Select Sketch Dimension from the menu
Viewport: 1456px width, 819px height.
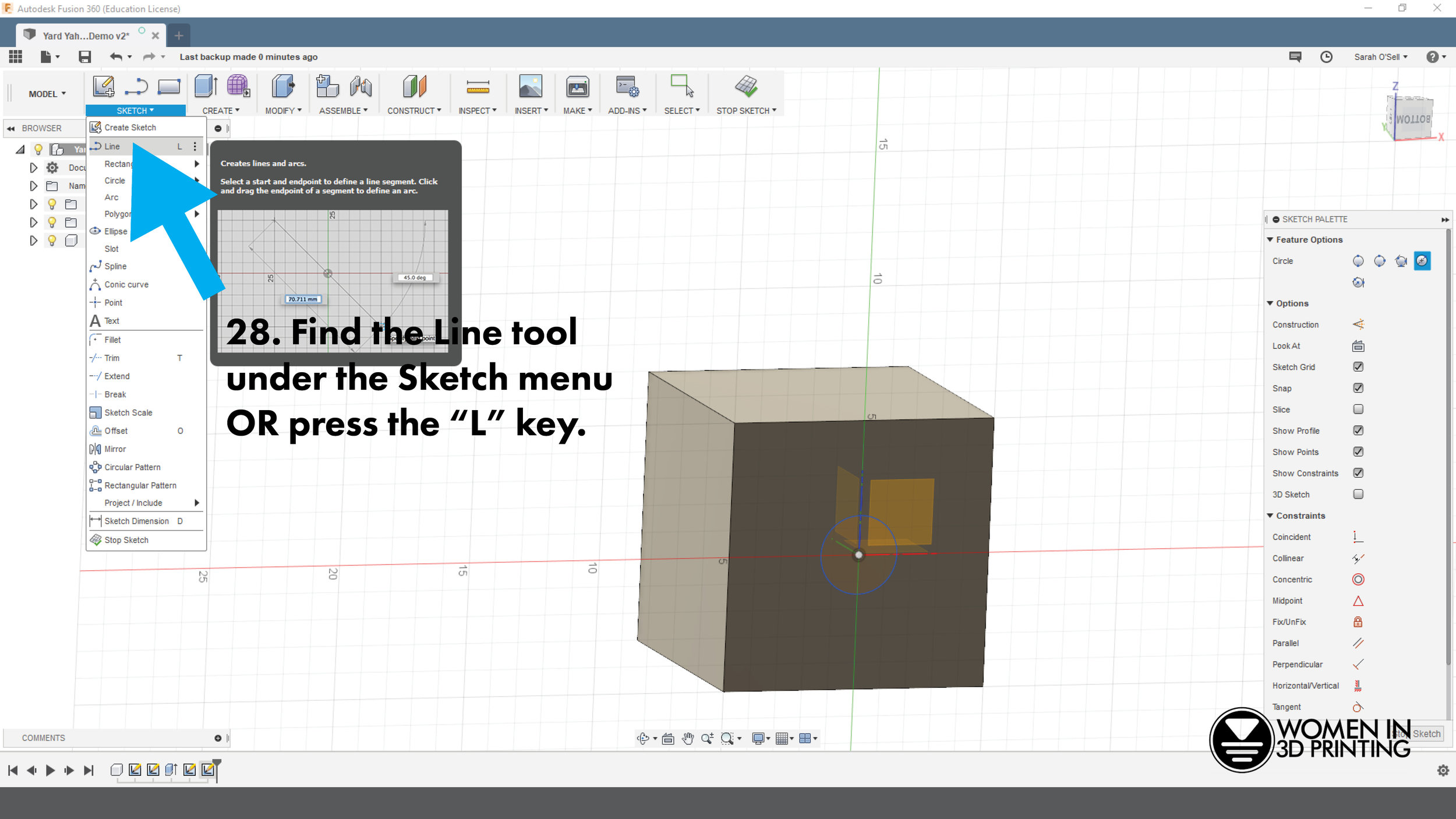(x=146, y=521)
